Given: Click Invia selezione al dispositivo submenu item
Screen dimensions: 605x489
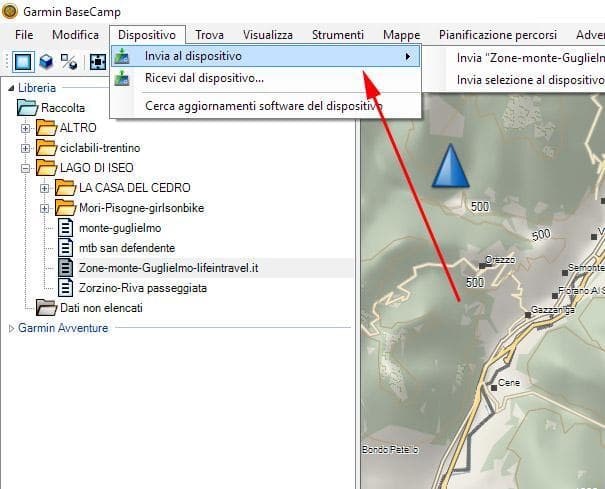Looking at the screenshot, I should click(530, 80).
